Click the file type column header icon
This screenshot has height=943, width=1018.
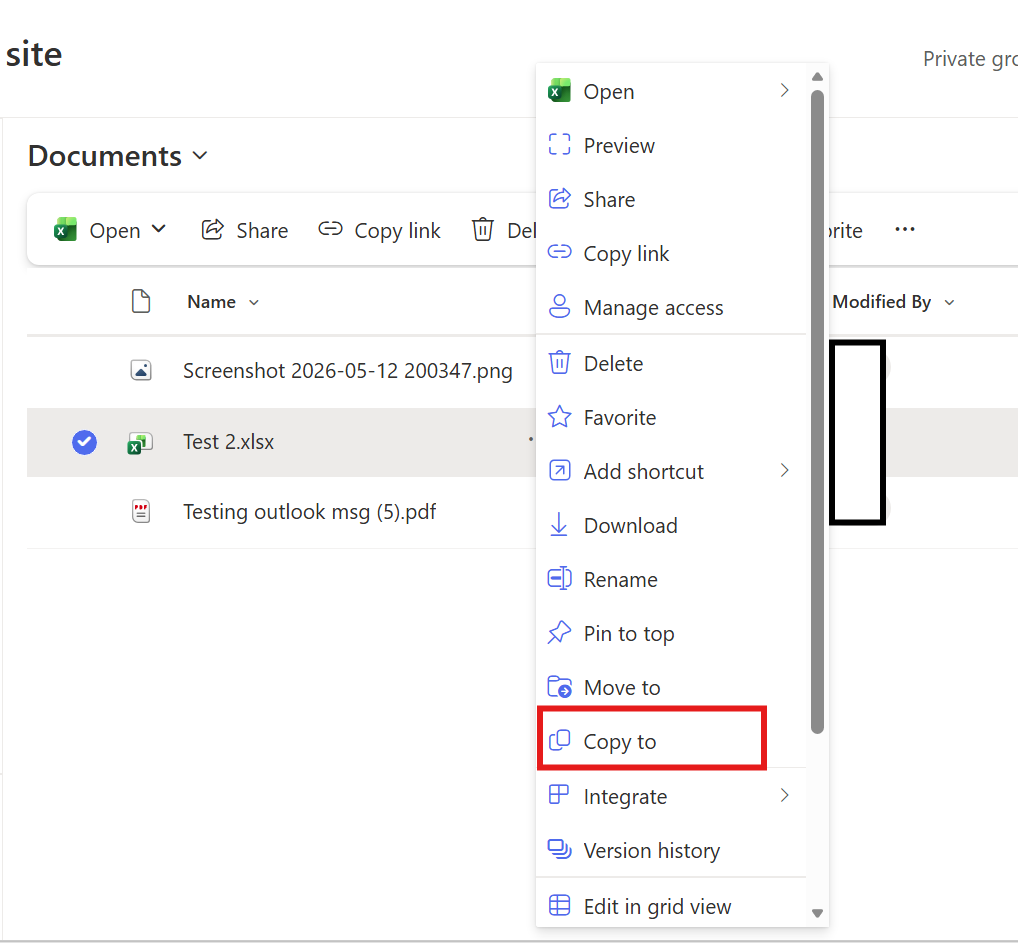pos(141,301)
